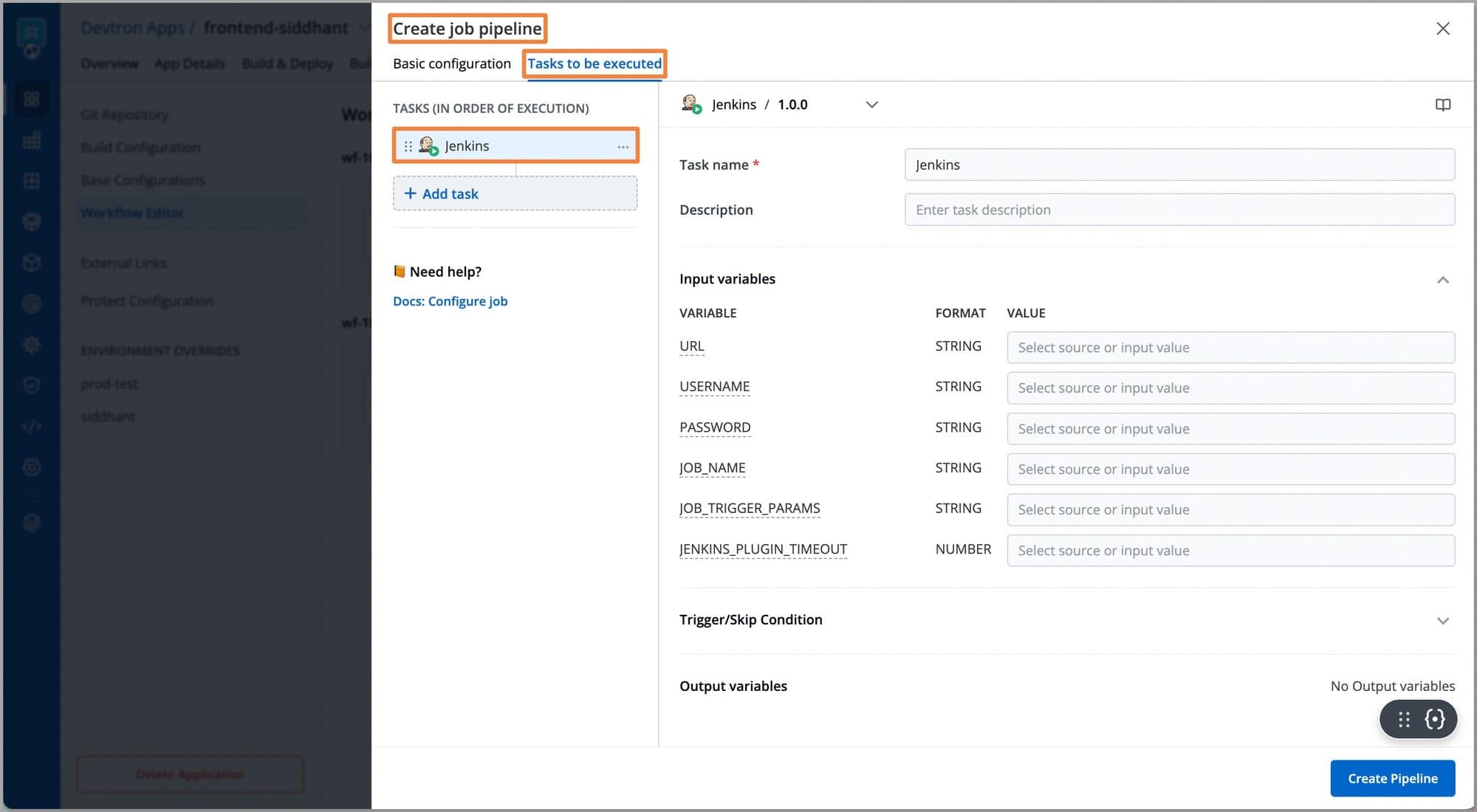The height and width of the screenshot is (812, 1477).
Task: Click the Jenkins plugin avatar in header
Action: pyautogui.click(x=690, y=104)
